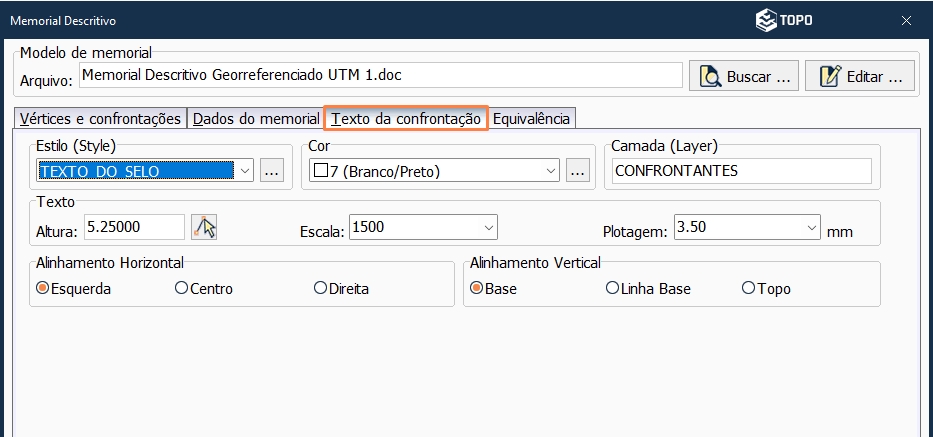Open the Plotagem dropdown list
Viewport: 933px width, 437px height.
(811, 227)
